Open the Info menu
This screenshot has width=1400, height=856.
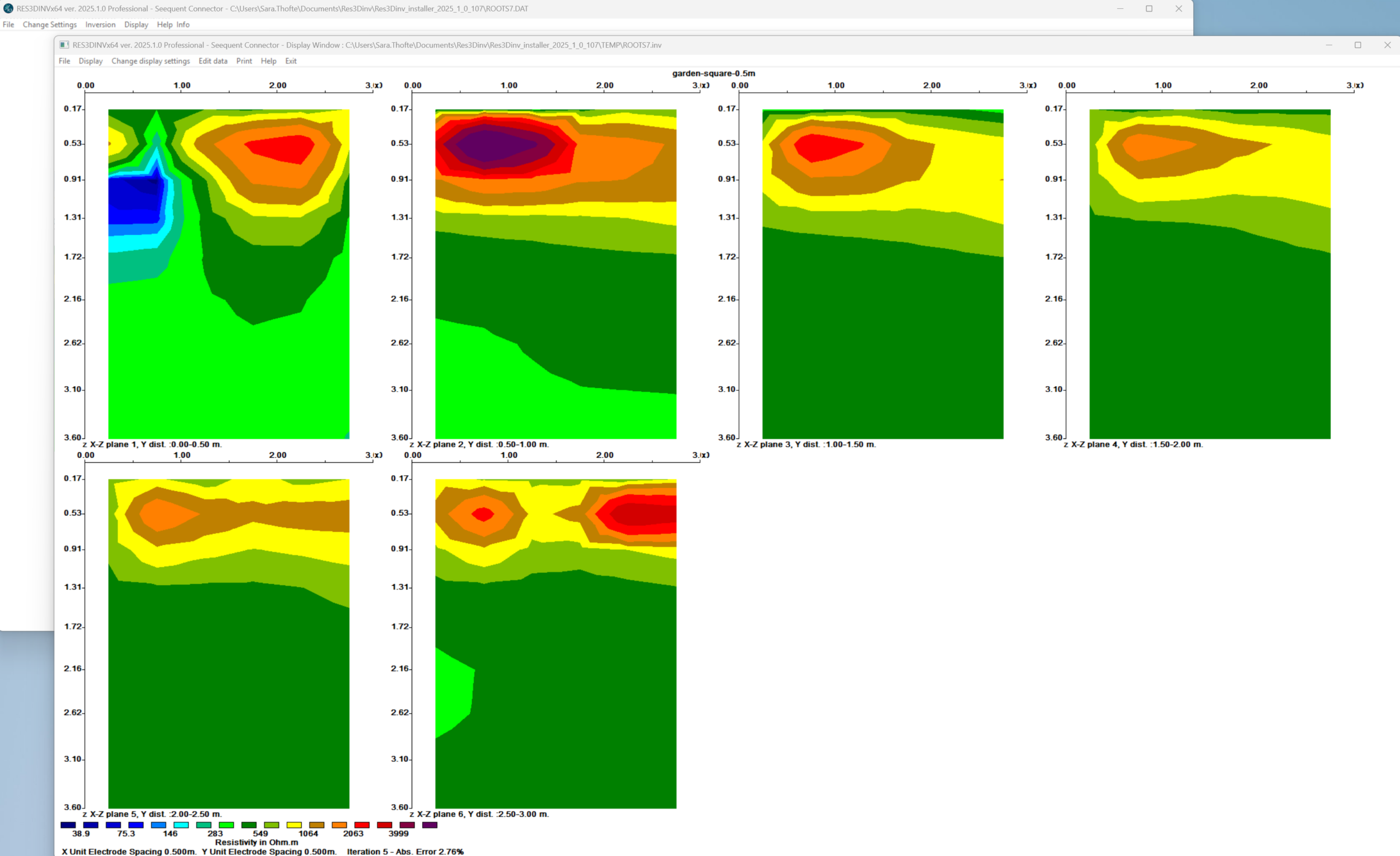(183, 25)
